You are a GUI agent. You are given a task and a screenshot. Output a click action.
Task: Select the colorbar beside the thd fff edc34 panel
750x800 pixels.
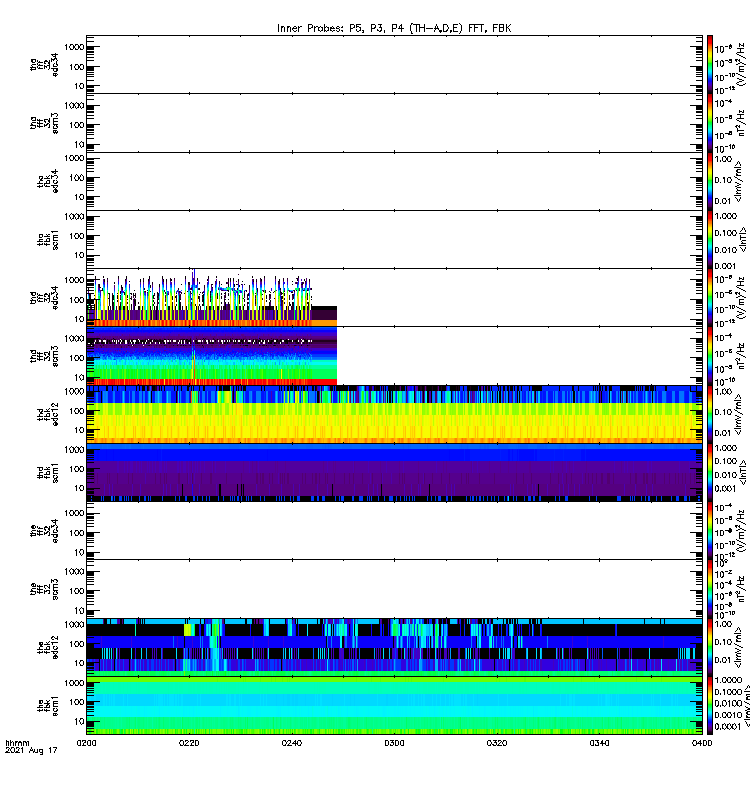coord(710,297)
